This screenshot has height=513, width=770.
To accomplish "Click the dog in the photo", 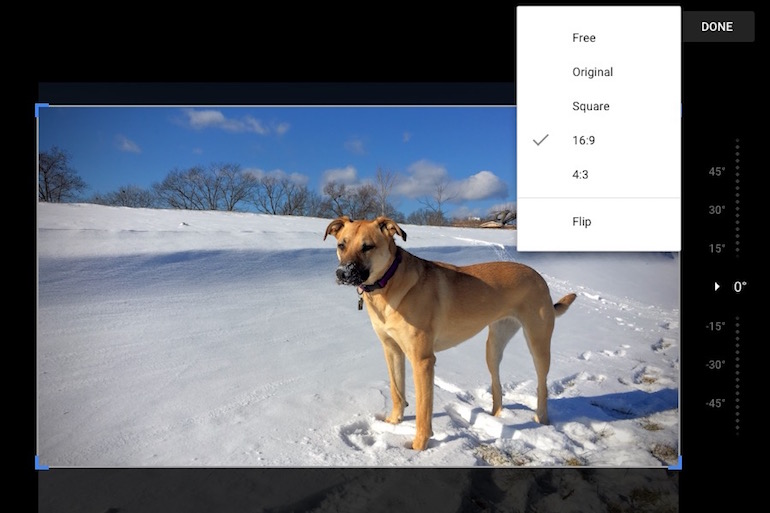I will tap(440, 320).
